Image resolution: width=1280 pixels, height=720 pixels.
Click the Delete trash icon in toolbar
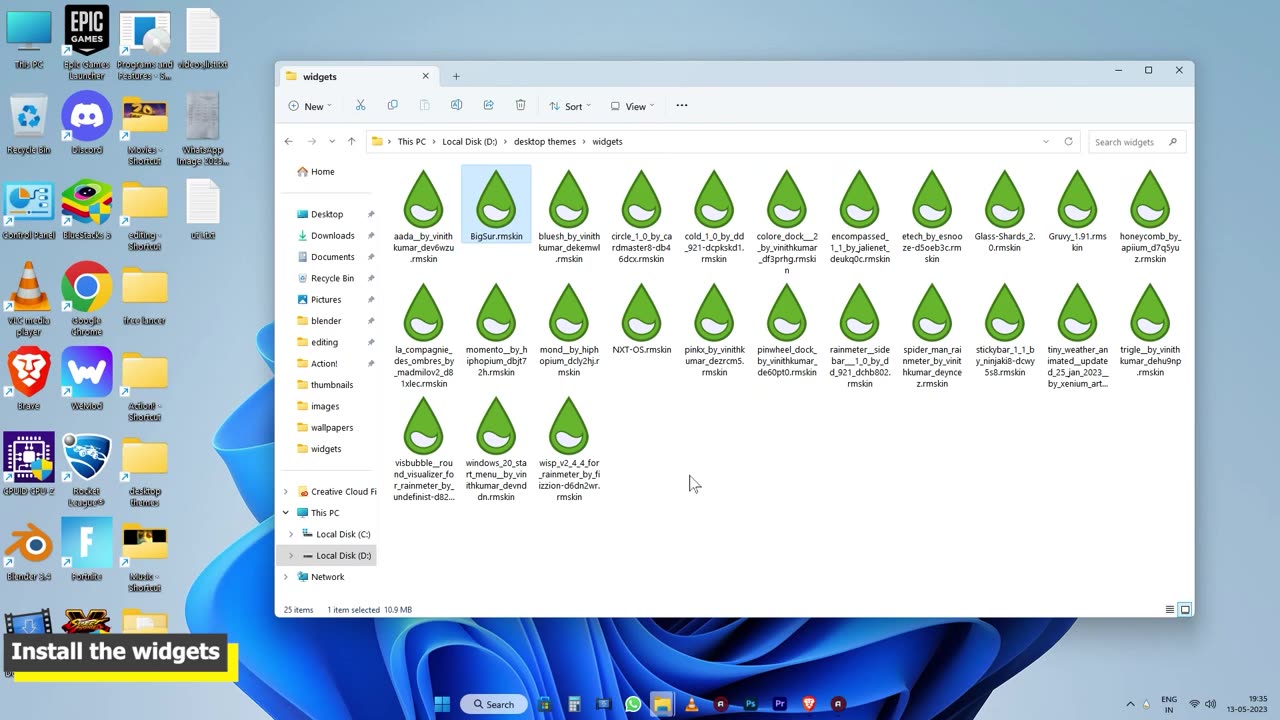click(520, 105)
